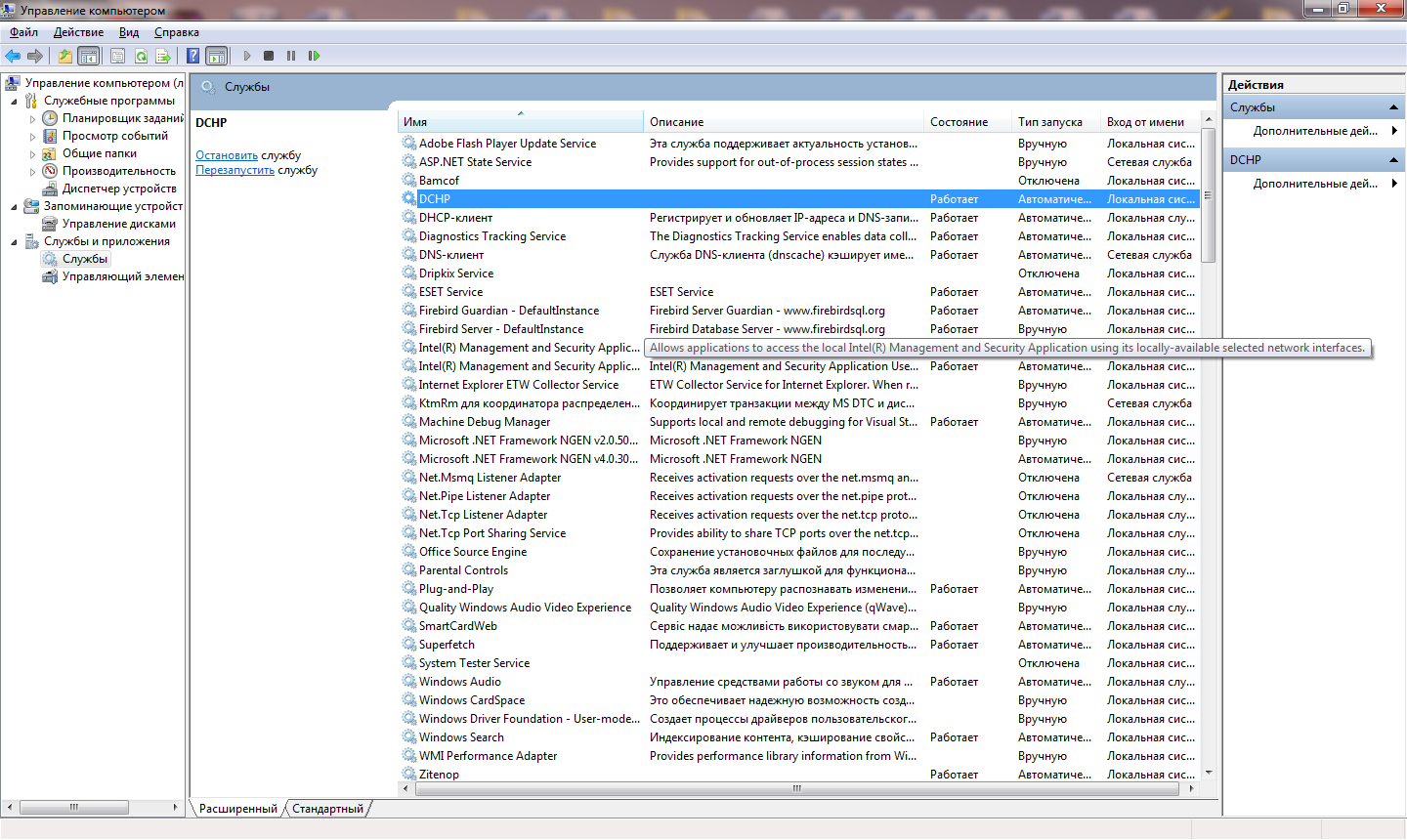Open the Properties toolbar icon
Image resolution: width=1407 pixels, height=840 pixels.
(x=117, y=56)
